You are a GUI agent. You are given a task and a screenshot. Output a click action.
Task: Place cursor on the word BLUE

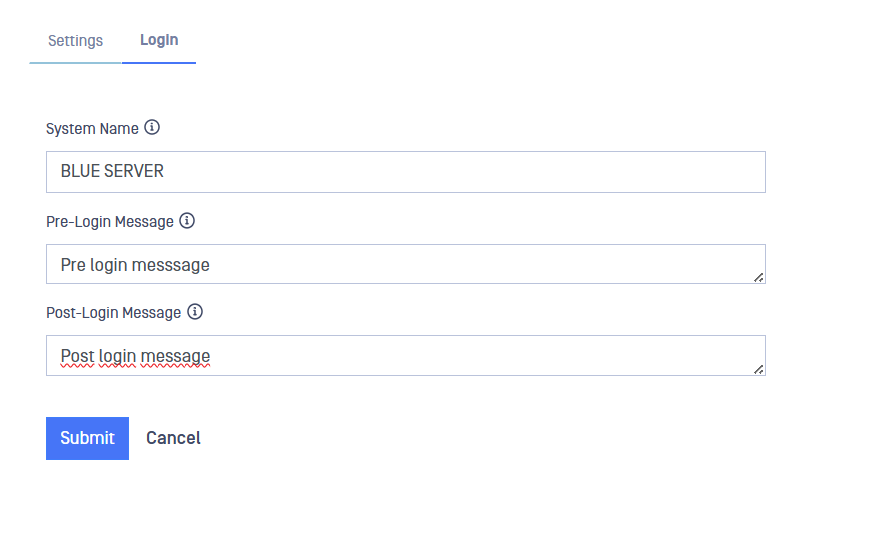point(80,172)
